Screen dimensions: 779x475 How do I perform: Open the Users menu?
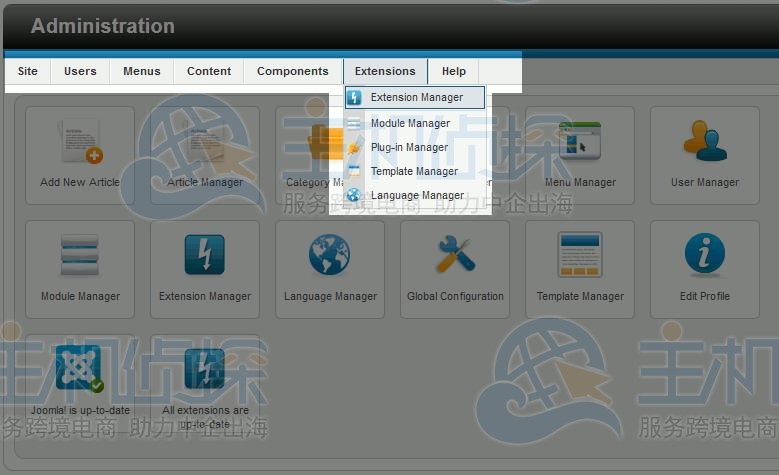tap(80, 72)
